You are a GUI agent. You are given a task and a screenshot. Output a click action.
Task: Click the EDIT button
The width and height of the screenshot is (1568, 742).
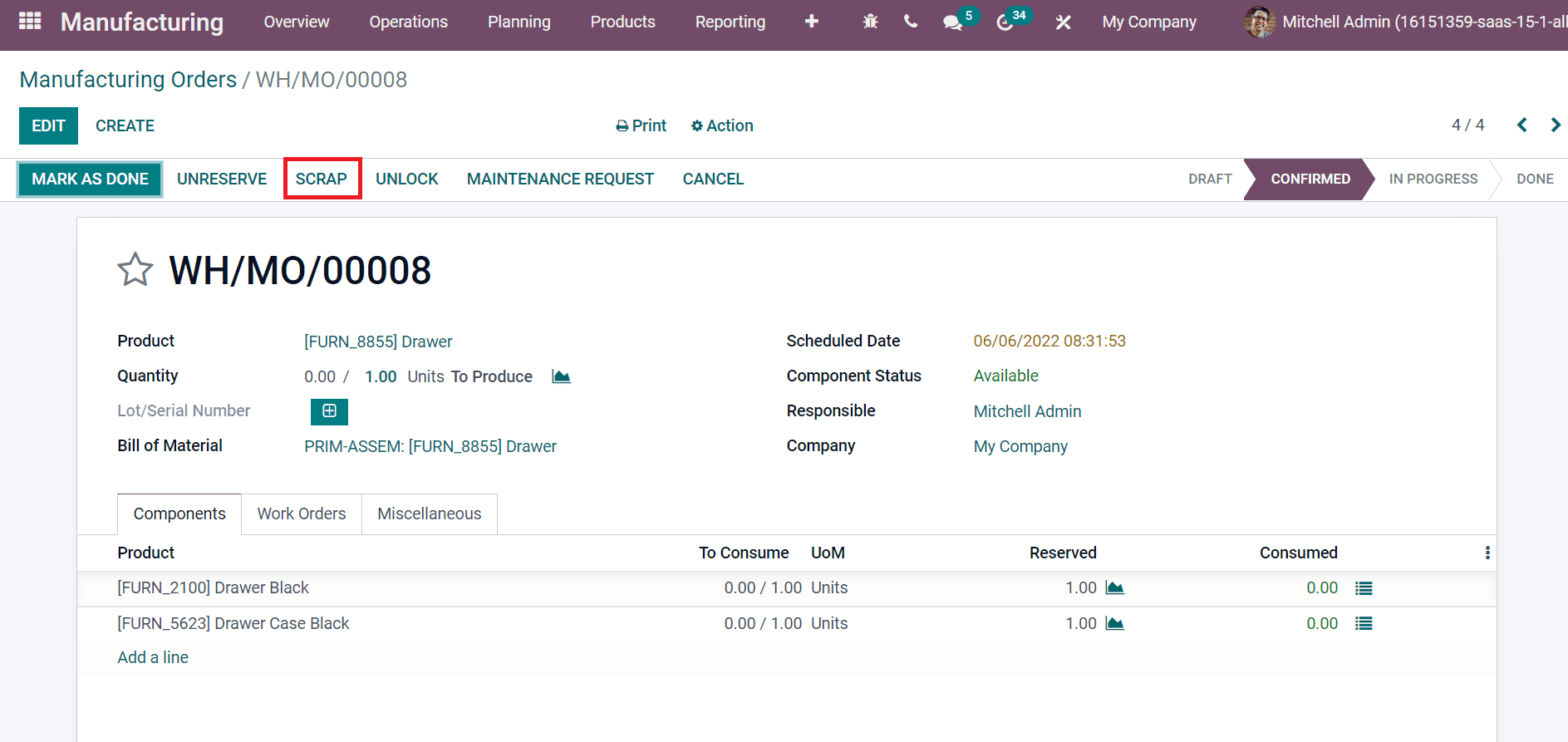coord(48,125)
